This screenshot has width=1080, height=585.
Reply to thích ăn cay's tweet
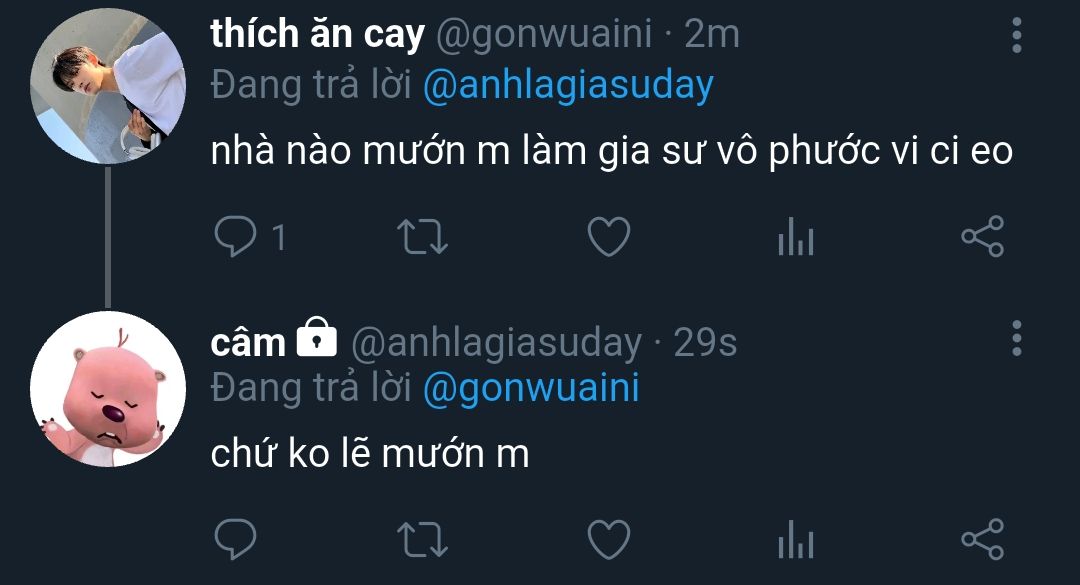tap(236, 237)
